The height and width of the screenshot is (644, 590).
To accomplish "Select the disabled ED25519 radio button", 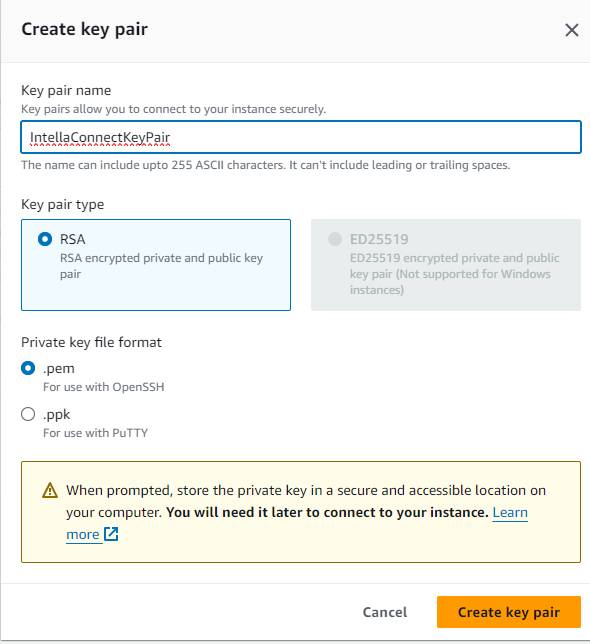I will click(335, 239).
